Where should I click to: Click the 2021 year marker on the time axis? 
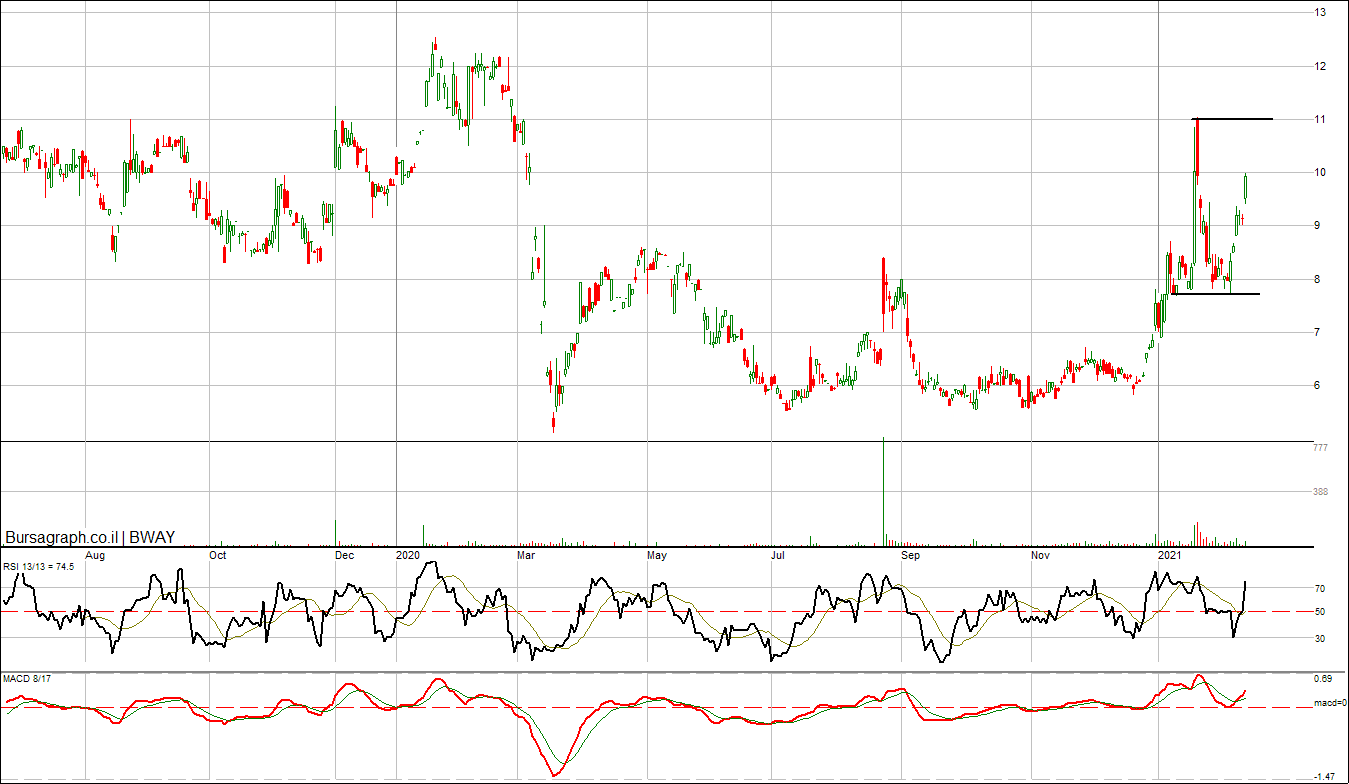point(1168,554)
